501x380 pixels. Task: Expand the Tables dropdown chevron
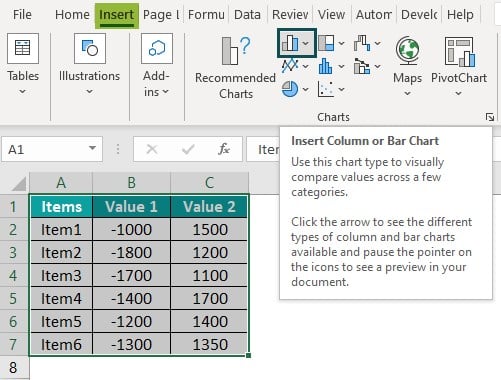pos(22,91)
